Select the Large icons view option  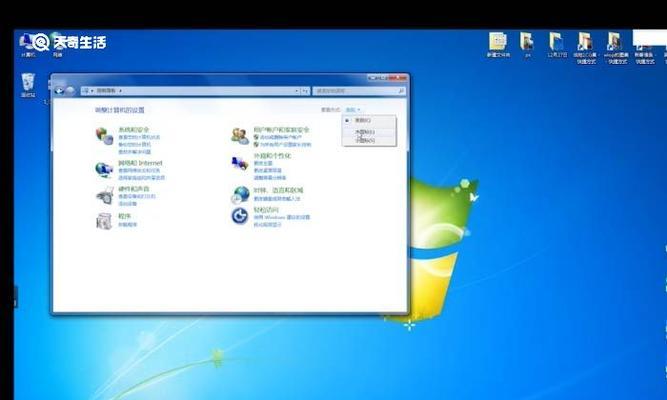pos(364,131)
